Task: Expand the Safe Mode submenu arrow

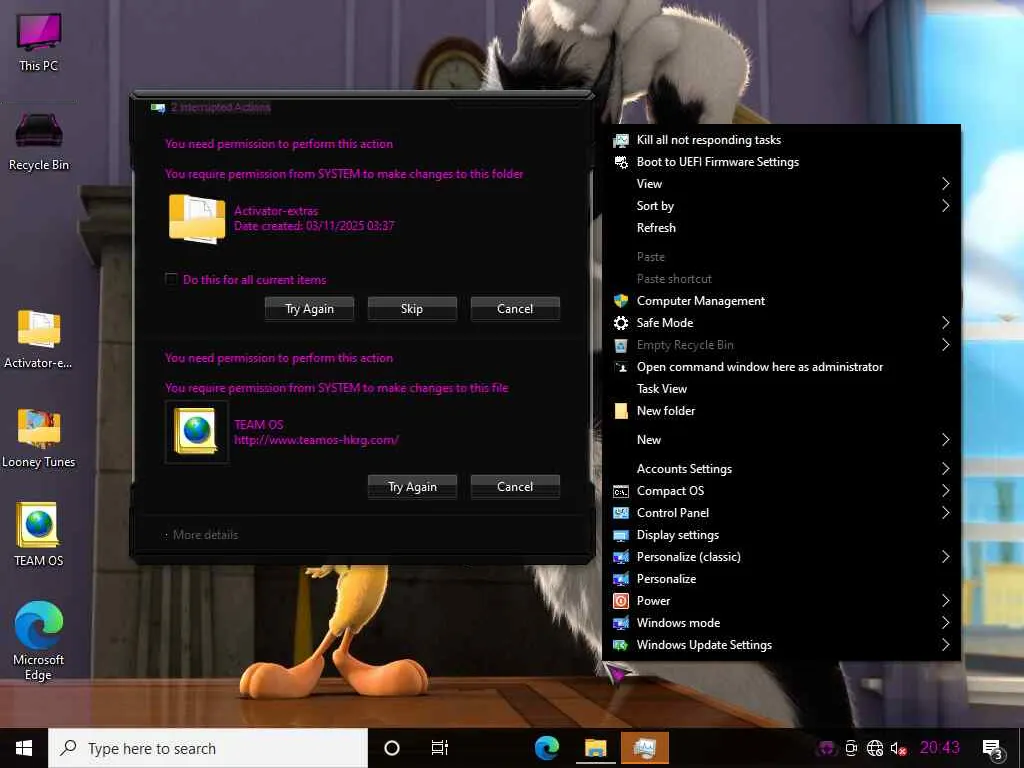Action: pos(945,323)
